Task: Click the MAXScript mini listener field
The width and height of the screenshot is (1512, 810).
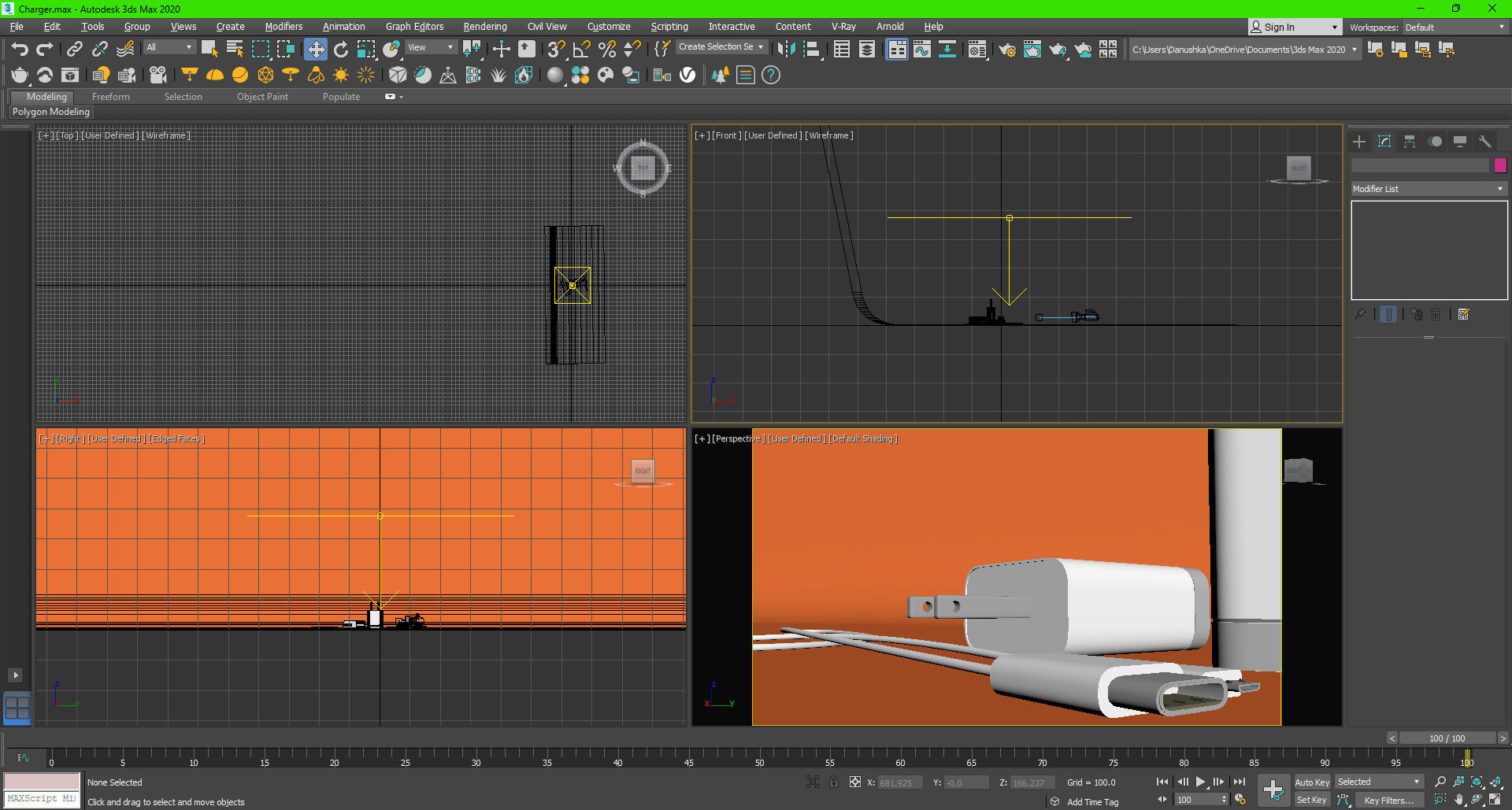Action: pyautogui.click(x=43, y=798)
